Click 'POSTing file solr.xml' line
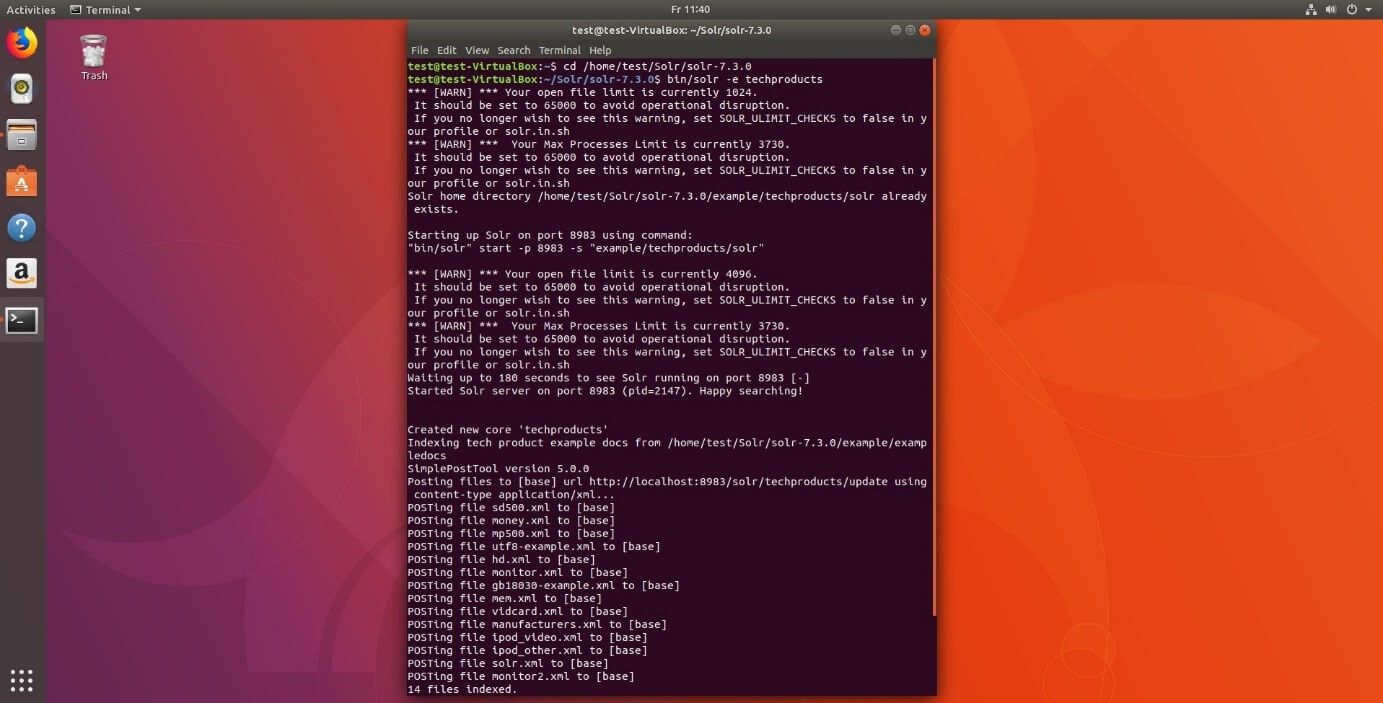 coord(508,664)
